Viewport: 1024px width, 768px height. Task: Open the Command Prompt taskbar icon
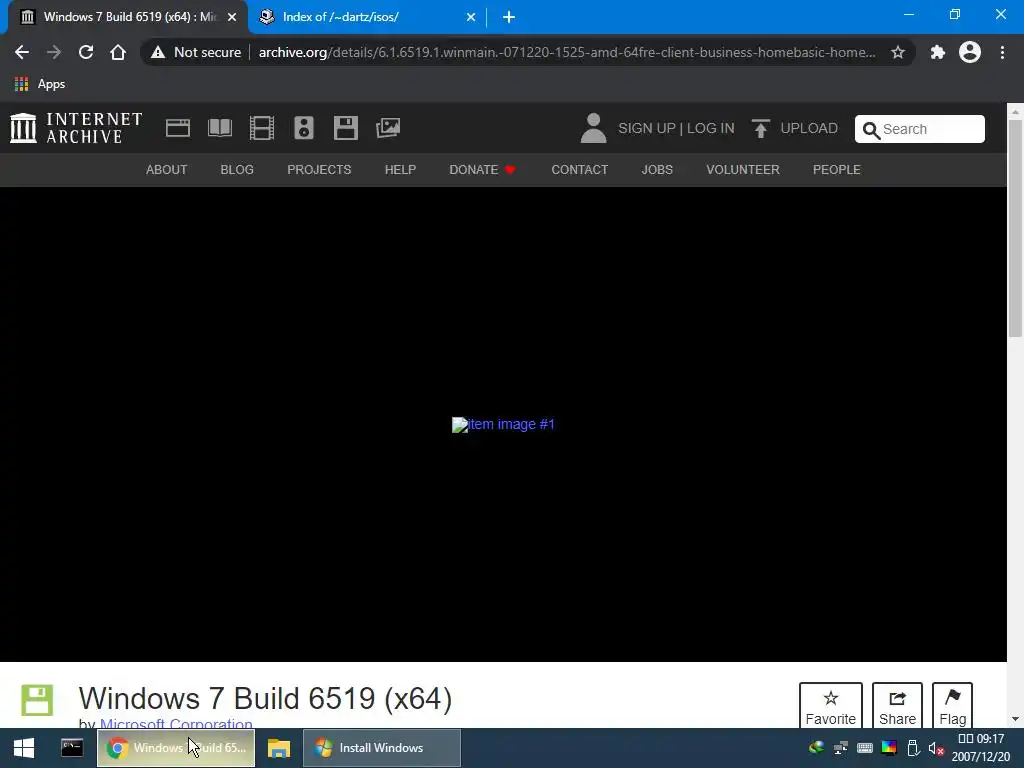(72, 747)
